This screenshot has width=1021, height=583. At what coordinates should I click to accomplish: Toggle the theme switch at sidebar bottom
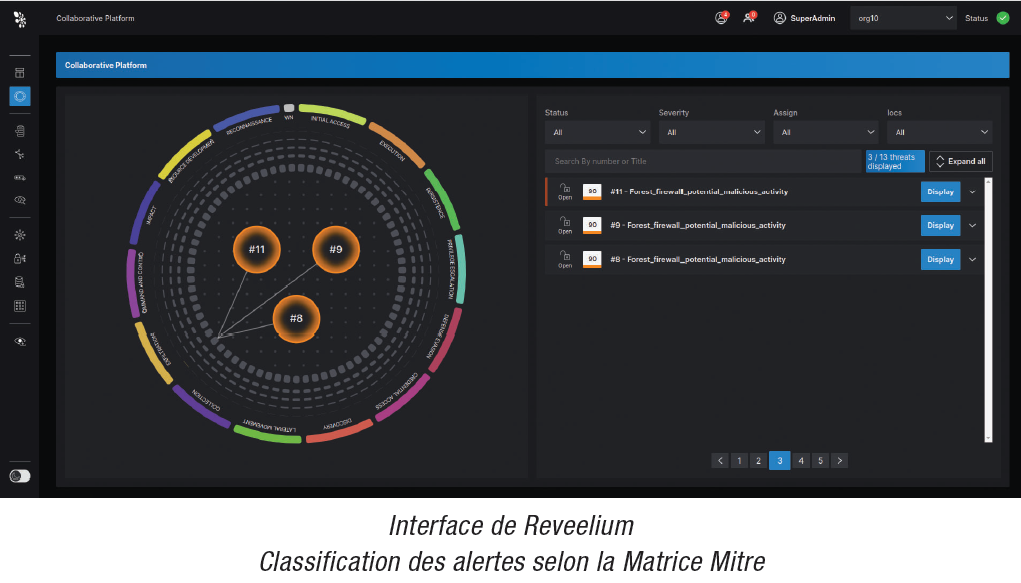click(x=20, y=476)
